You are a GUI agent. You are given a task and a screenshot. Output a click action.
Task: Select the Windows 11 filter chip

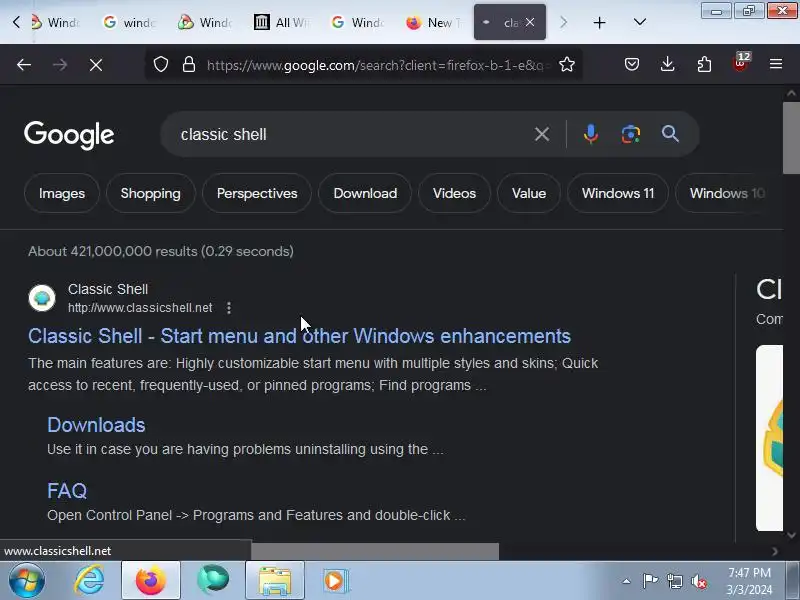618,193
